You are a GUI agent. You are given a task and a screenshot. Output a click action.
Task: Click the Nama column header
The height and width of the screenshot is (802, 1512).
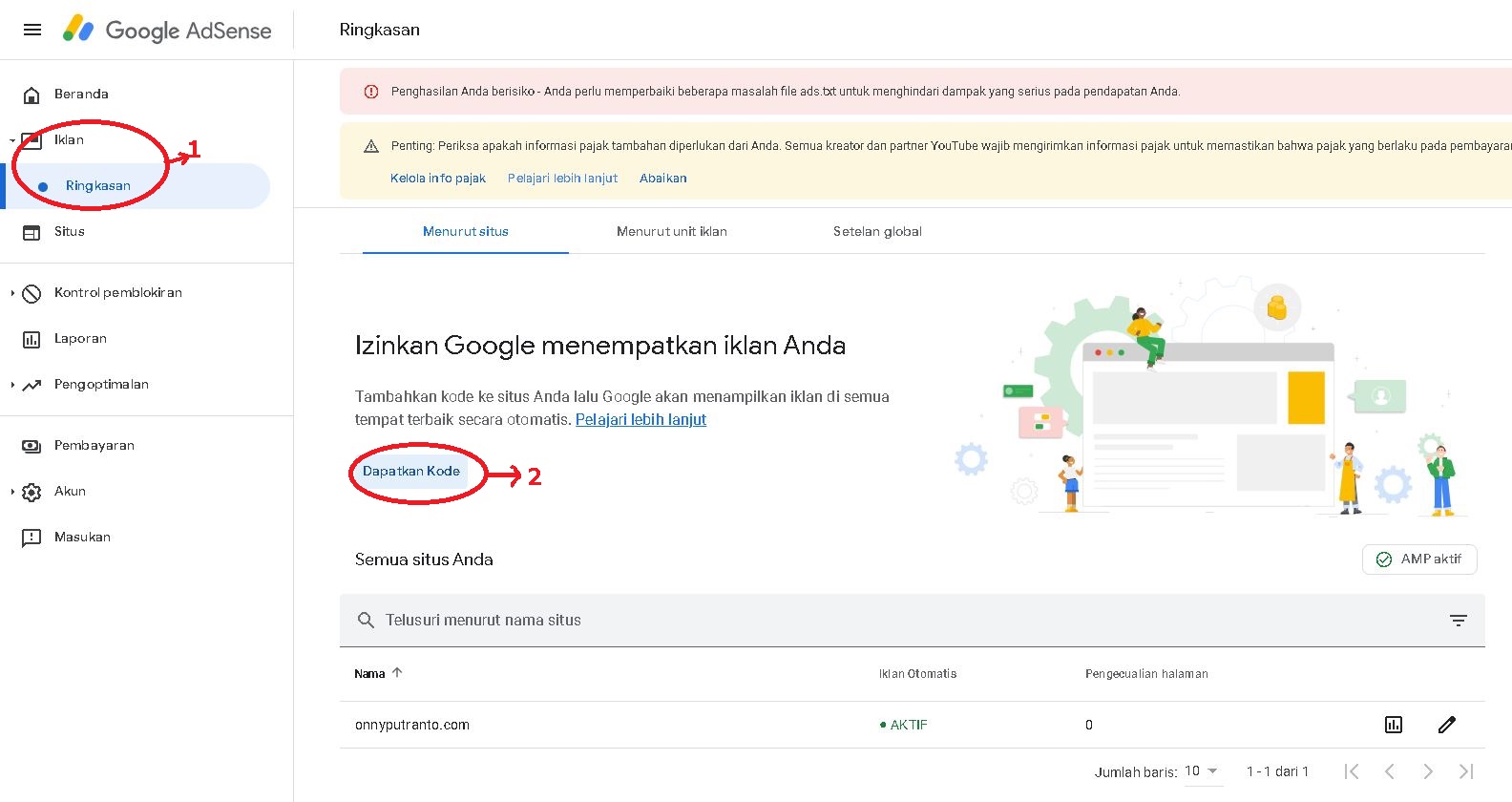pyautogui.click(x=369, y=674)
